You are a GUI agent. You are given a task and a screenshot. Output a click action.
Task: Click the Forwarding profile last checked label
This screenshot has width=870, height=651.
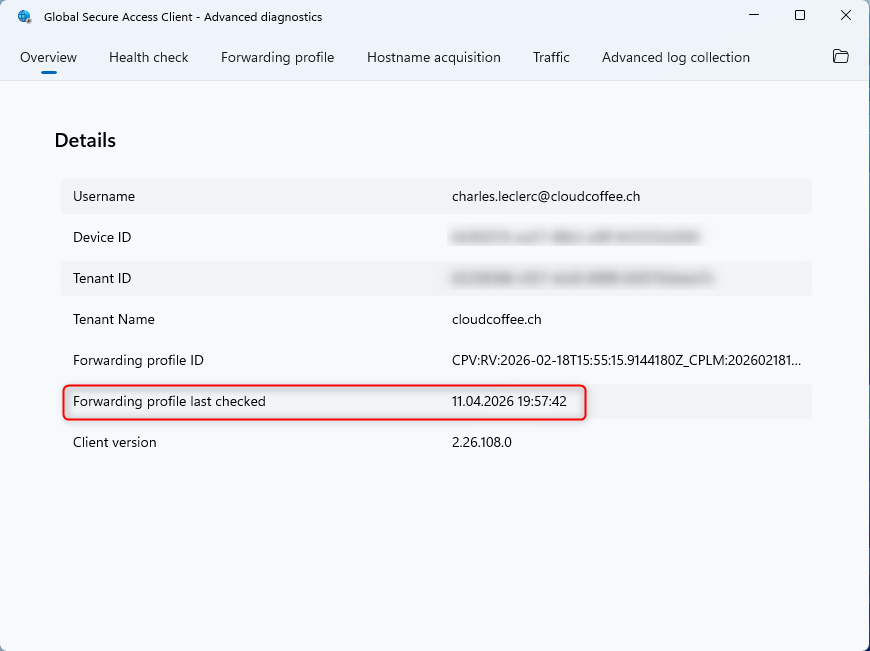click(x=169, y=401)
